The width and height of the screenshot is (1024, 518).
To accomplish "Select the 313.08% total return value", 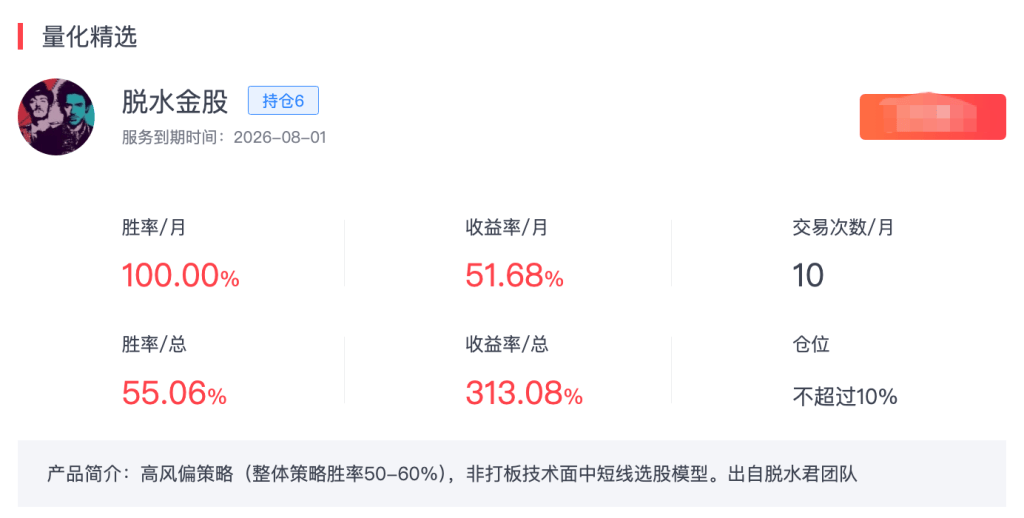I will point(524,394).
